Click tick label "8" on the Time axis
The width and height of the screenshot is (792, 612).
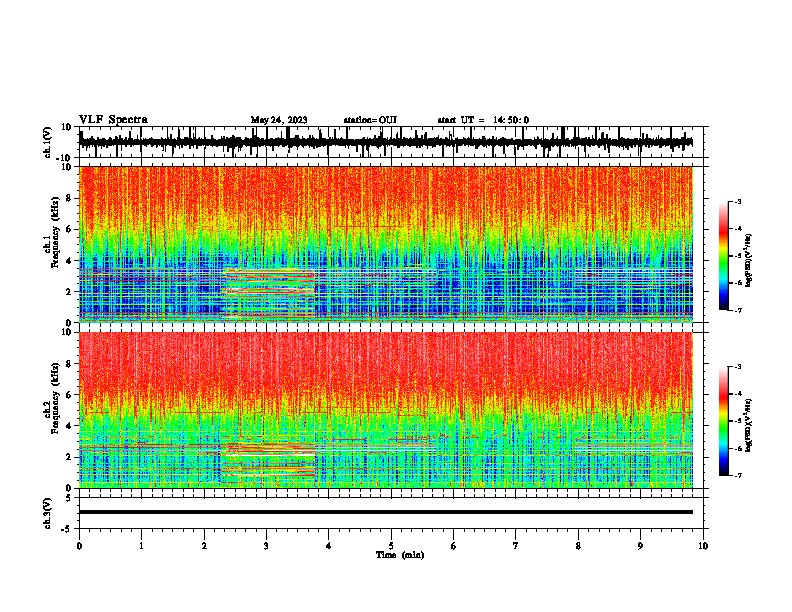pyautogui.click(x=578, y=546)
